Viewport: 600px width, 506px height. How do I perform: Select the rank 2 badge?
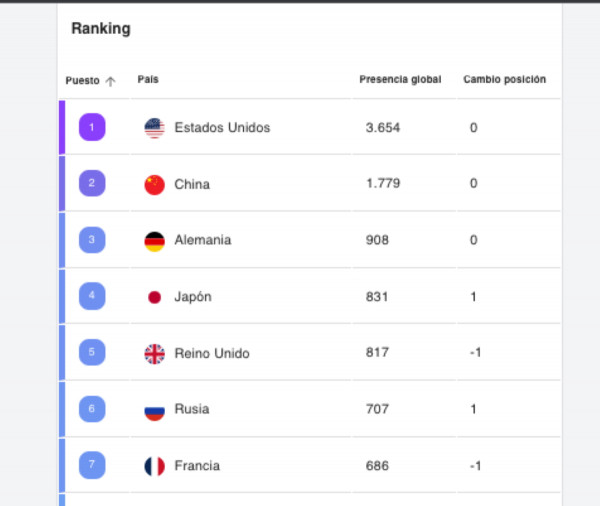[x=92, y=183]
